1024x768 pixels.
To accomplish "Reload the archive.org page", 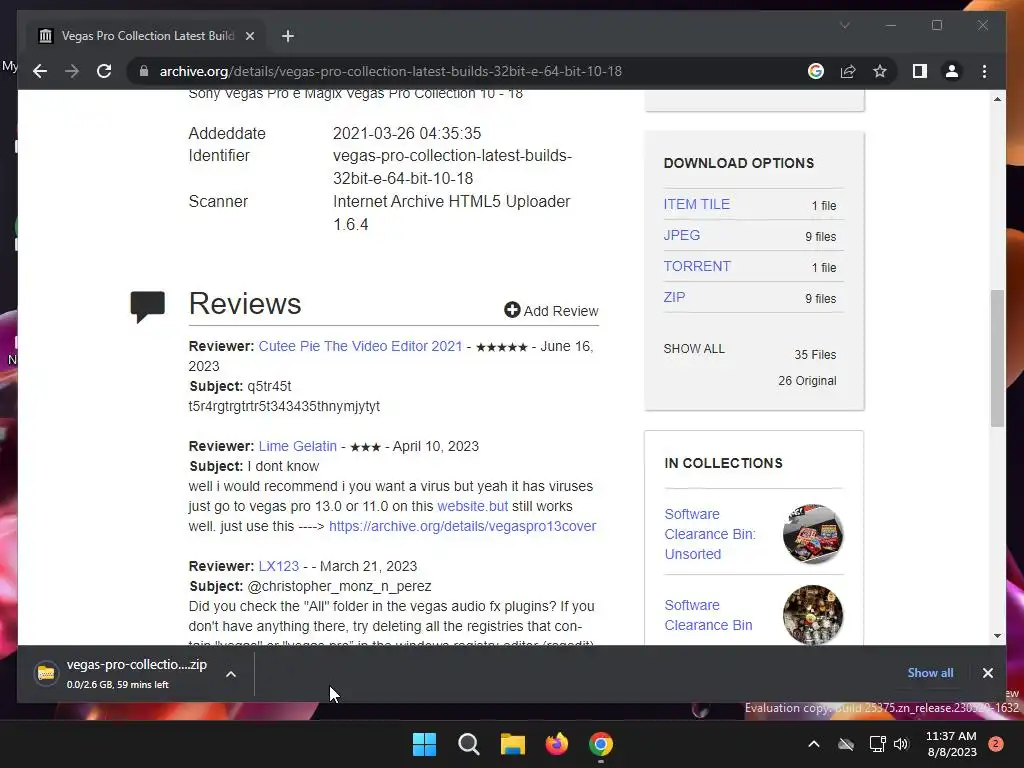I will pyautogui.click(x=104, y=71).
